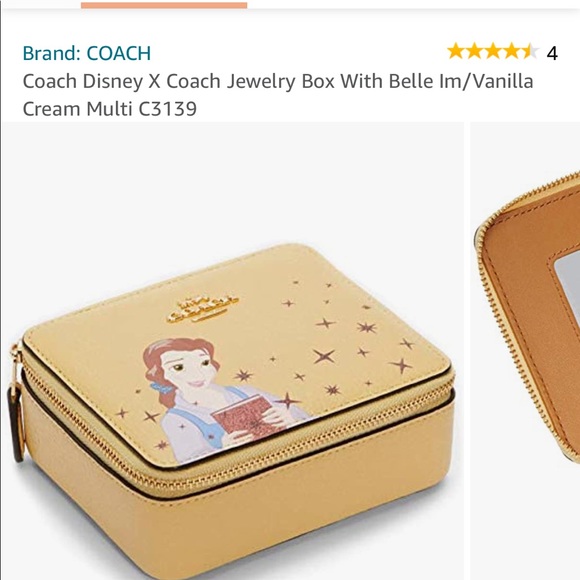View the second image showing open interior
This screenshot has height=580, width=580.
click(x=525, y=351)
